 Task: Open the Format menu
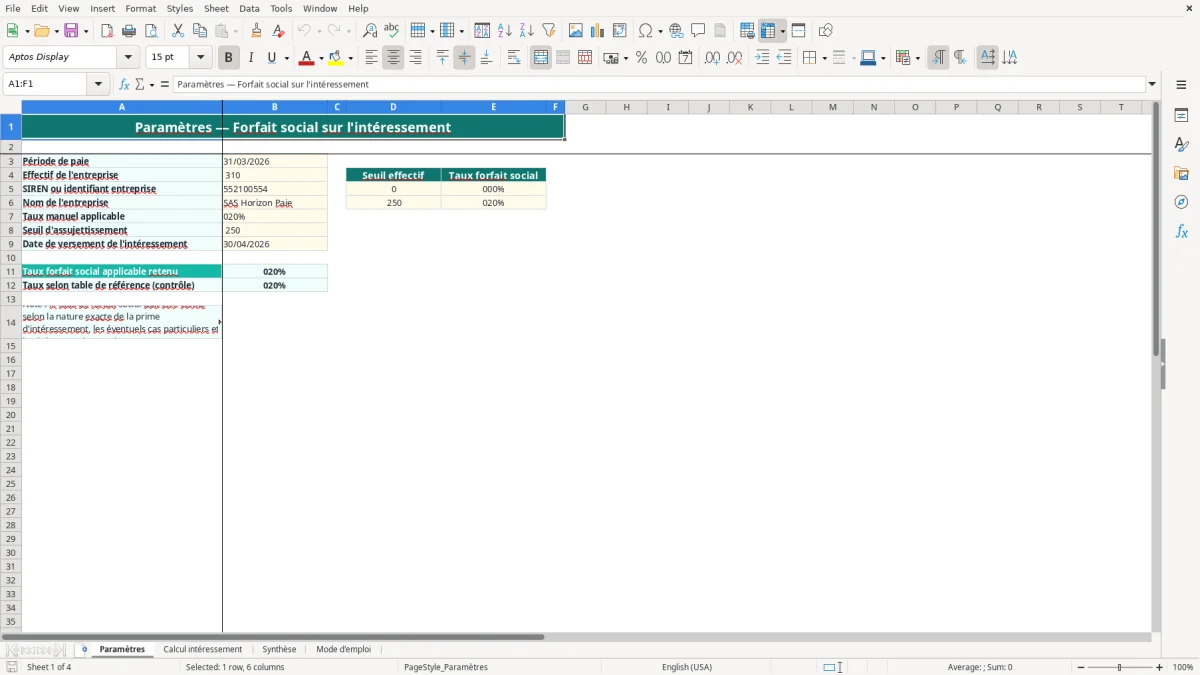click(x=140, y=8)
